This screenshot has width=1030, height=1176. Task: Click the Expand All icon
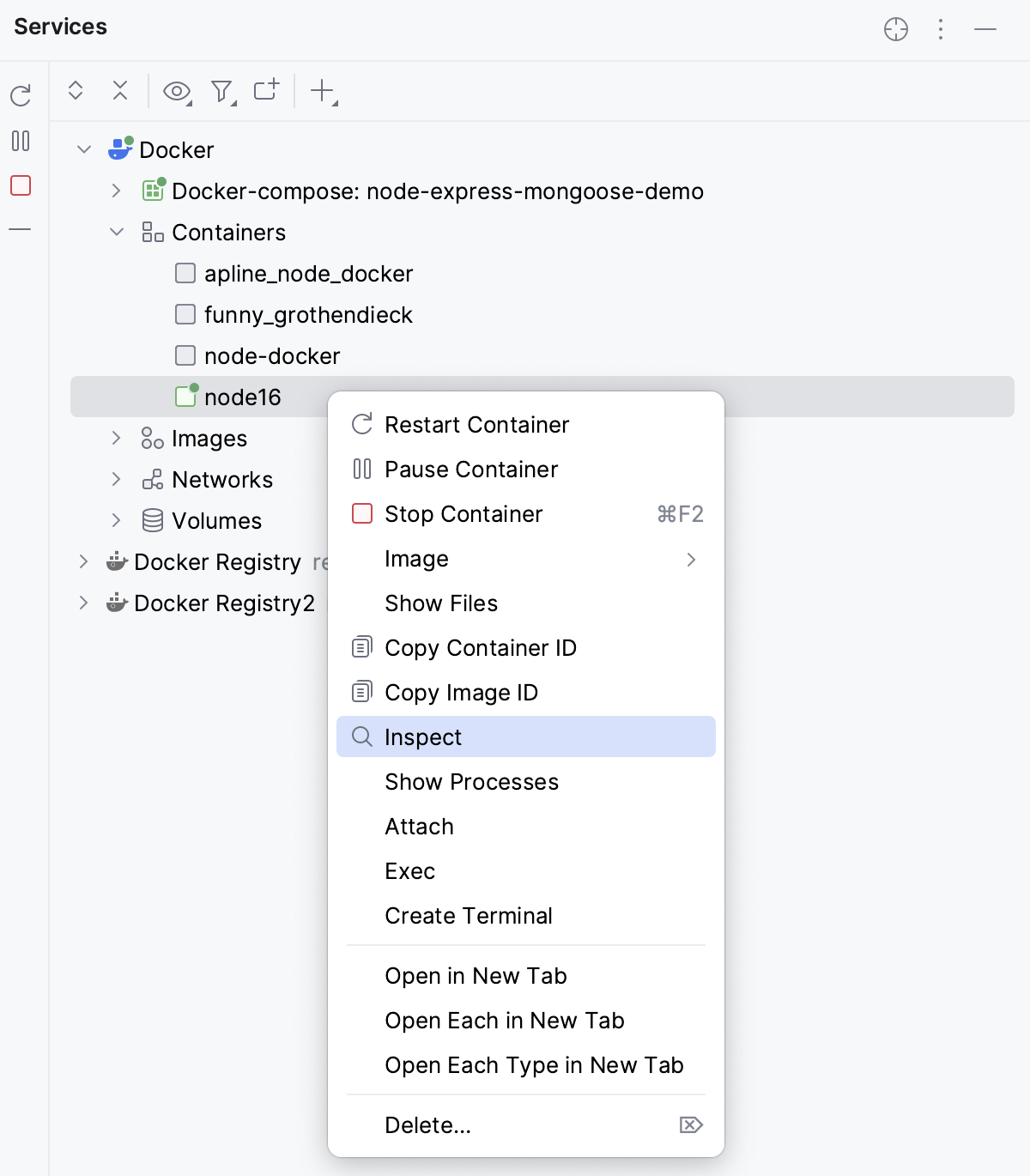76,90
